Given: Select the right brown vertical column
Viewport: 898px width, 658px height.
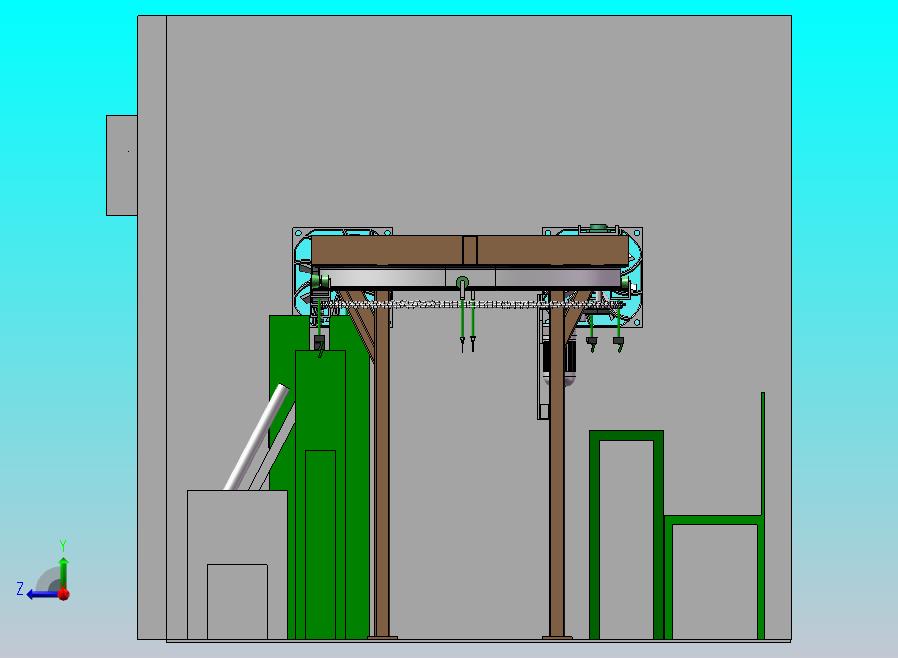Looking at the screenshot, I should (x=557, y=464).
